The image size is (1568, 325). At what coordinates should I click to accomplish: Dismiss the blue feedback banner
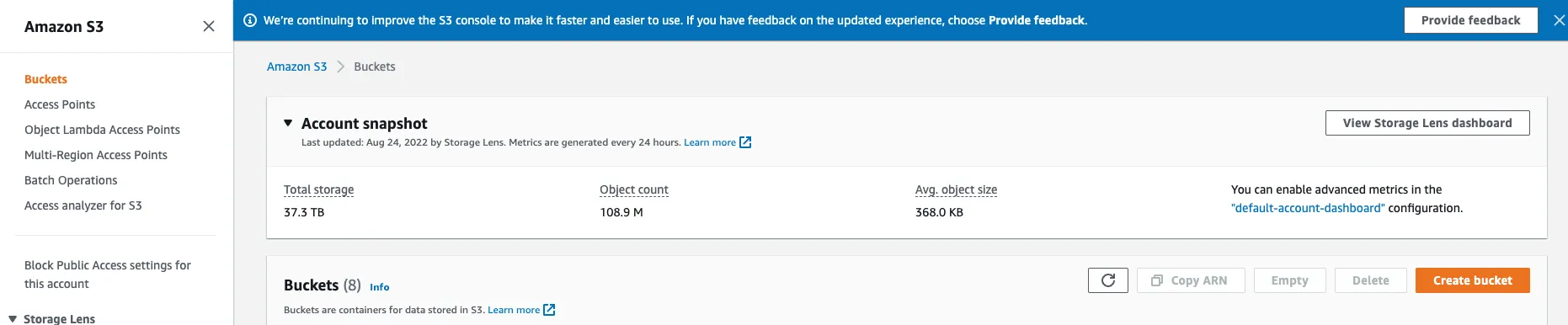[1559, 20]
